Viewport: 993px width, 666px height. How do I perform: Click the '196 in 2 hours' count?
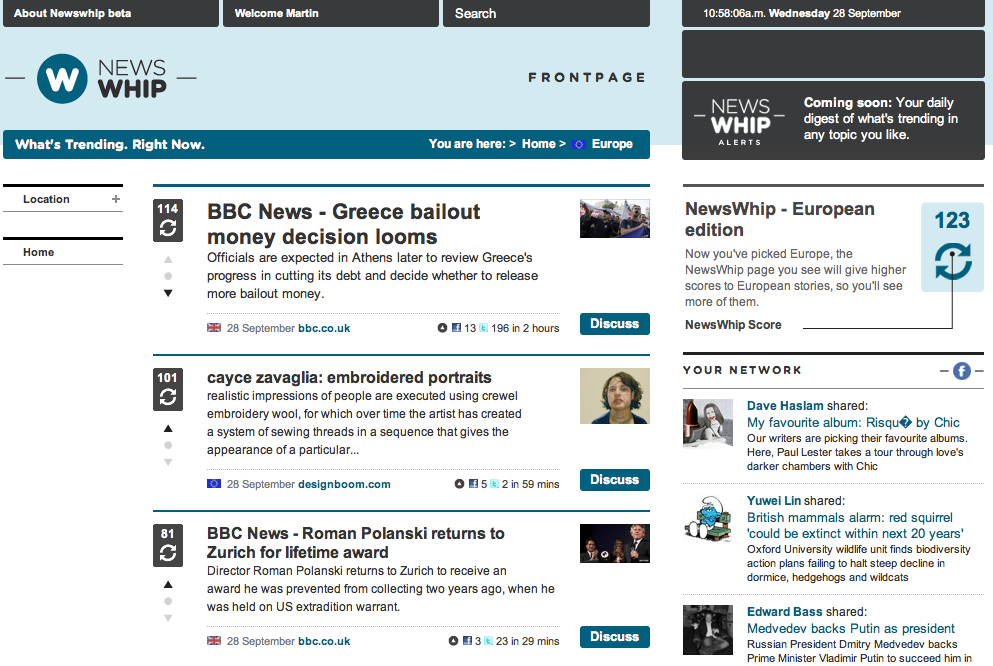pos(525,328)
